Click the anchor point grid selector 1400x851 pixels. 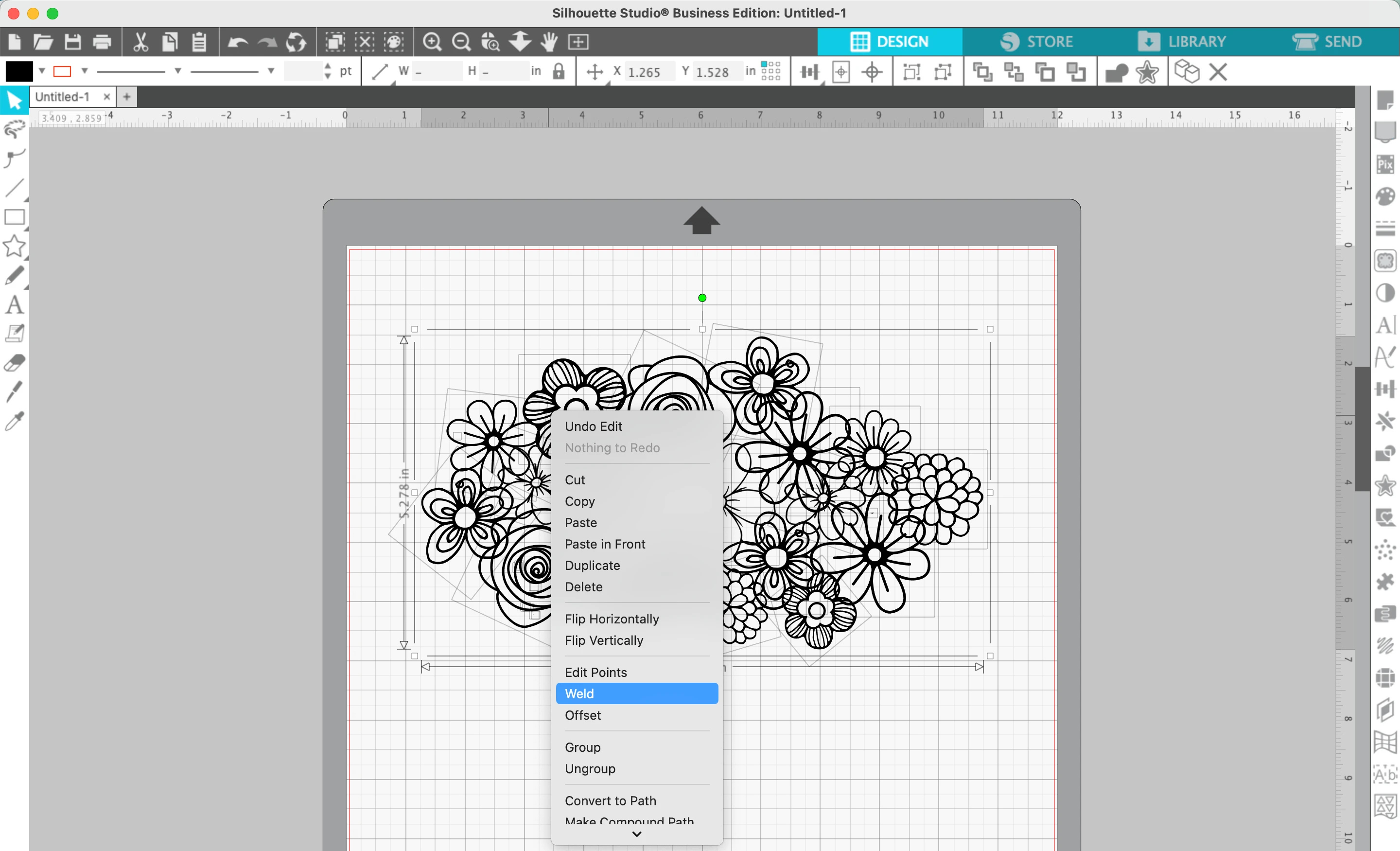coord(770,71)
